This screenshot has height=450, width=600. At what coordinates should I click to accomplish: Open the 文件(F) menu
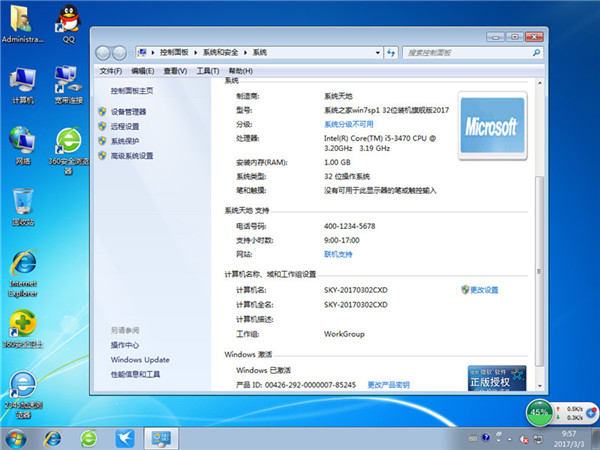[111, 71]
